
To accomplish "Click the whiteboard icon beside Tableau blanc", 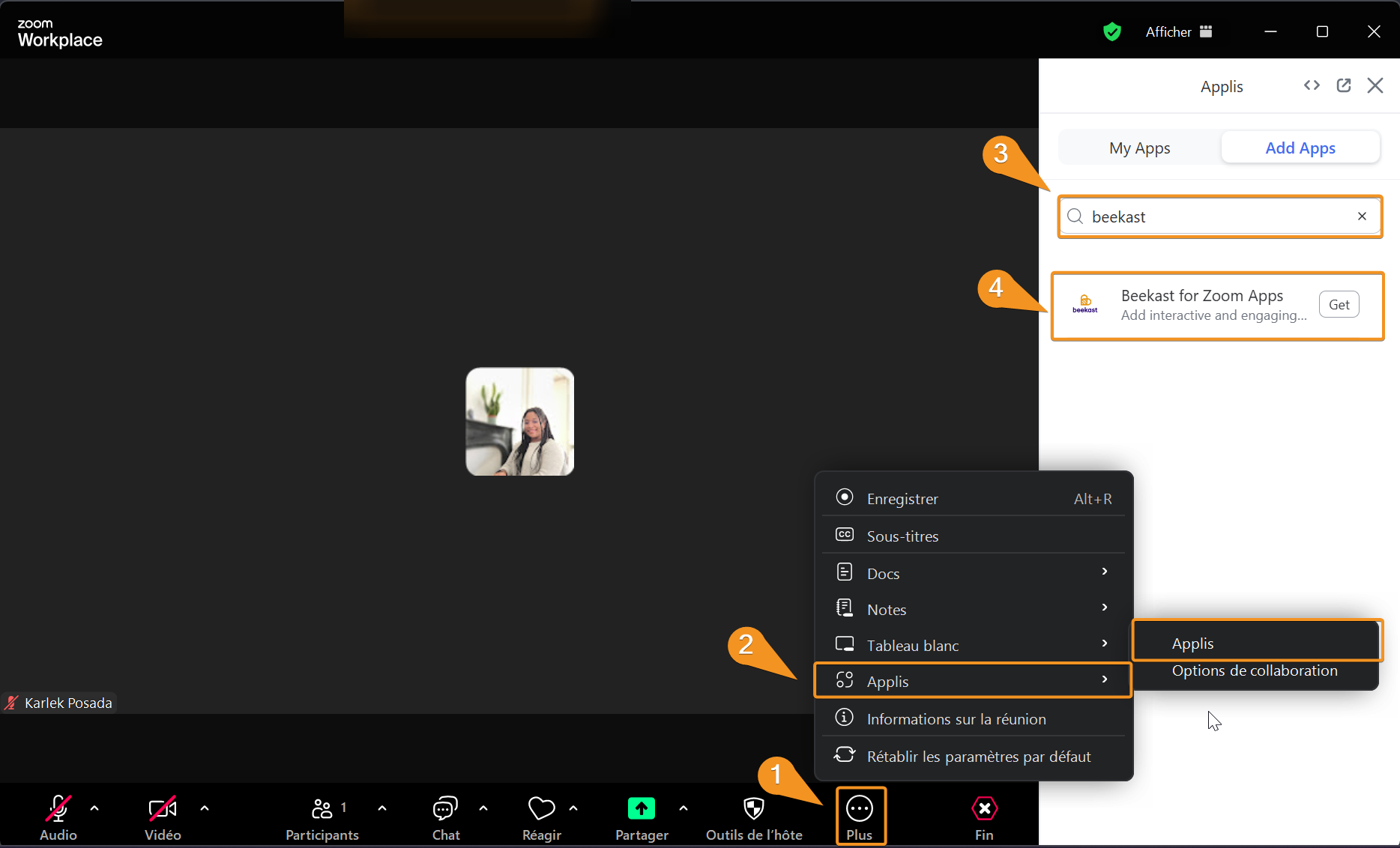I will click(x=845, y=643).
